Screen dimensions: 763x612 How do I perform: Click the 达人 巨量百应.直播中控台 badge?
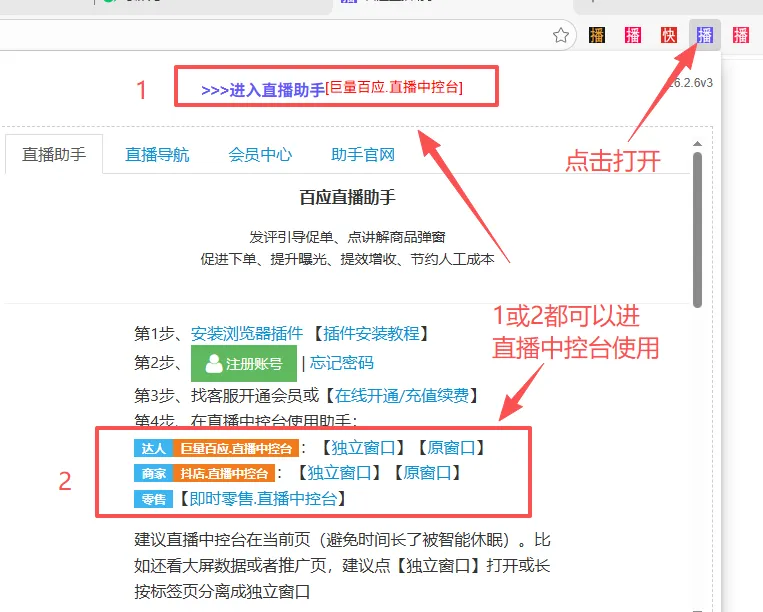[x=216, y=448]
